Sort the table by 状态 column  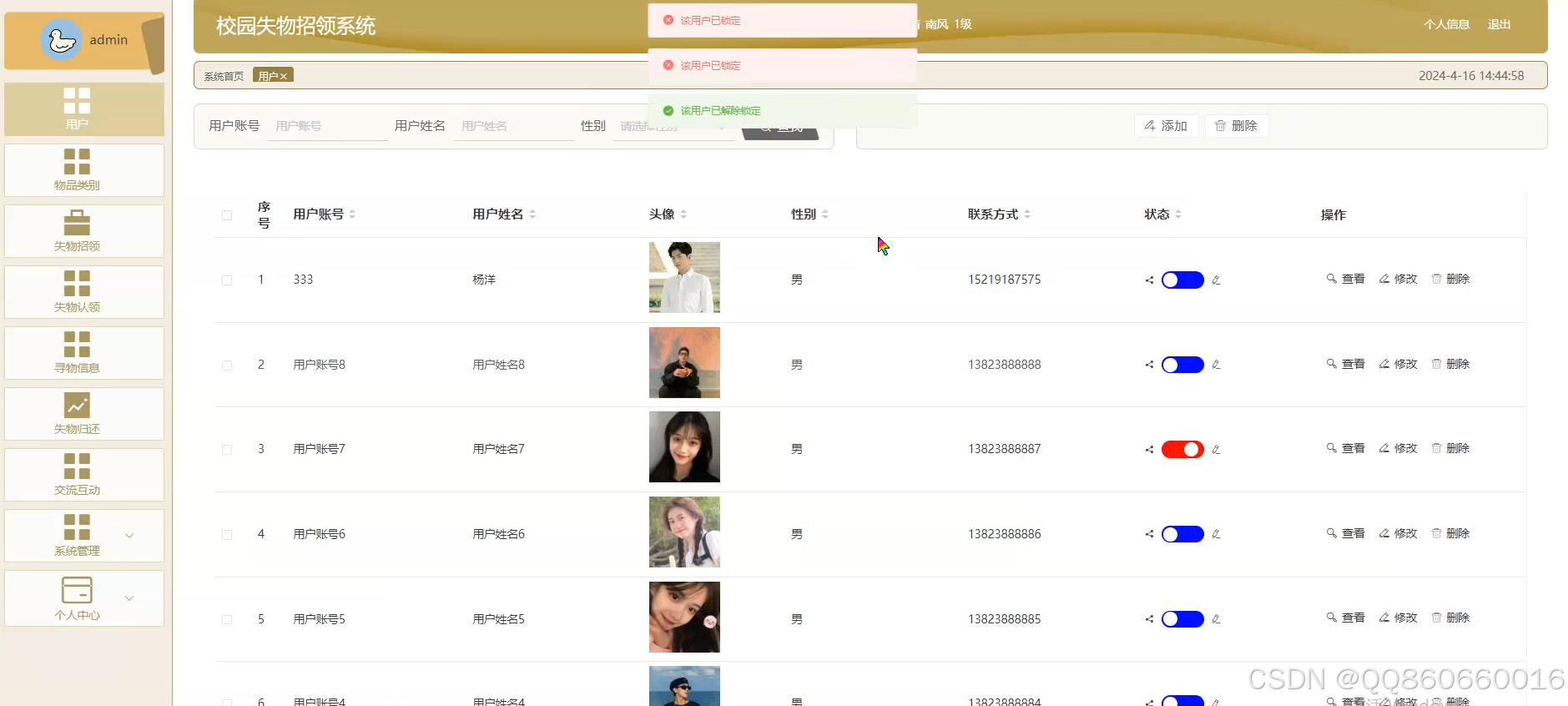tap(1178, 214)
